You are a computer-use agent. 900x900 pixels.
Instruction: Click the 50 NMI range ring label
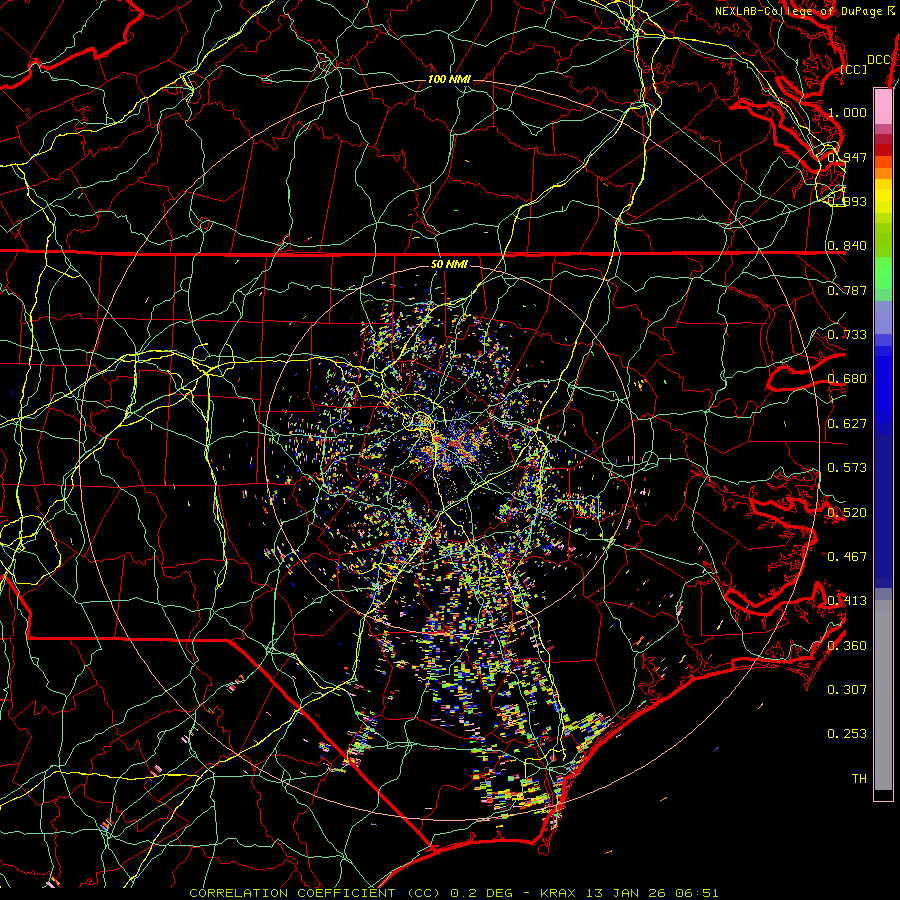[449, 265]
